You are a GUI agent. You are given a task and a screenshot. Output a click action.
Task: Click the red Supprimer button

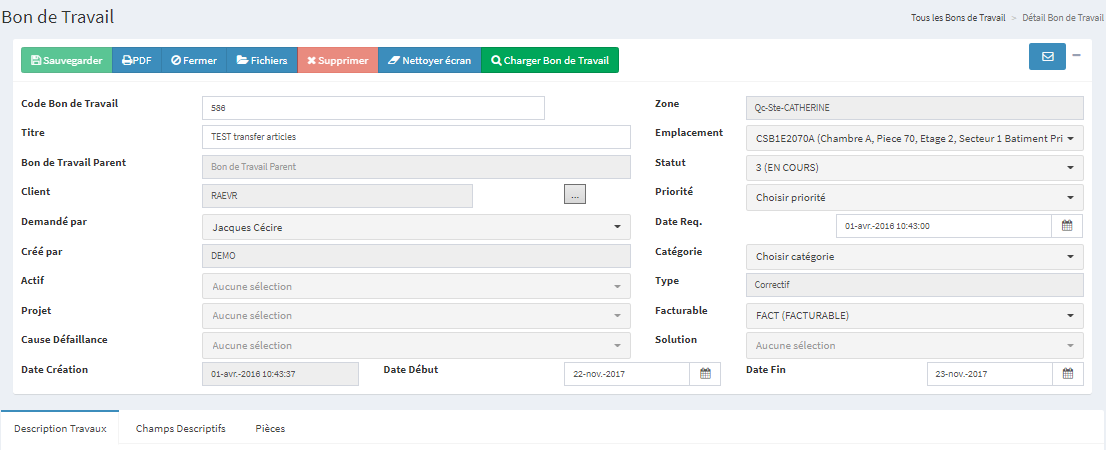pyautogui.click(x=338, y=60)
